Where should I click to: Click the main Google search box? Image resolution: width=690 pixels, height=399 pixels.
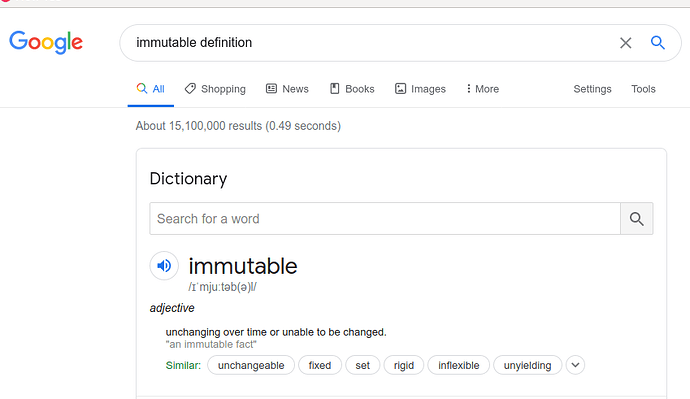click(x=374, y=43)
